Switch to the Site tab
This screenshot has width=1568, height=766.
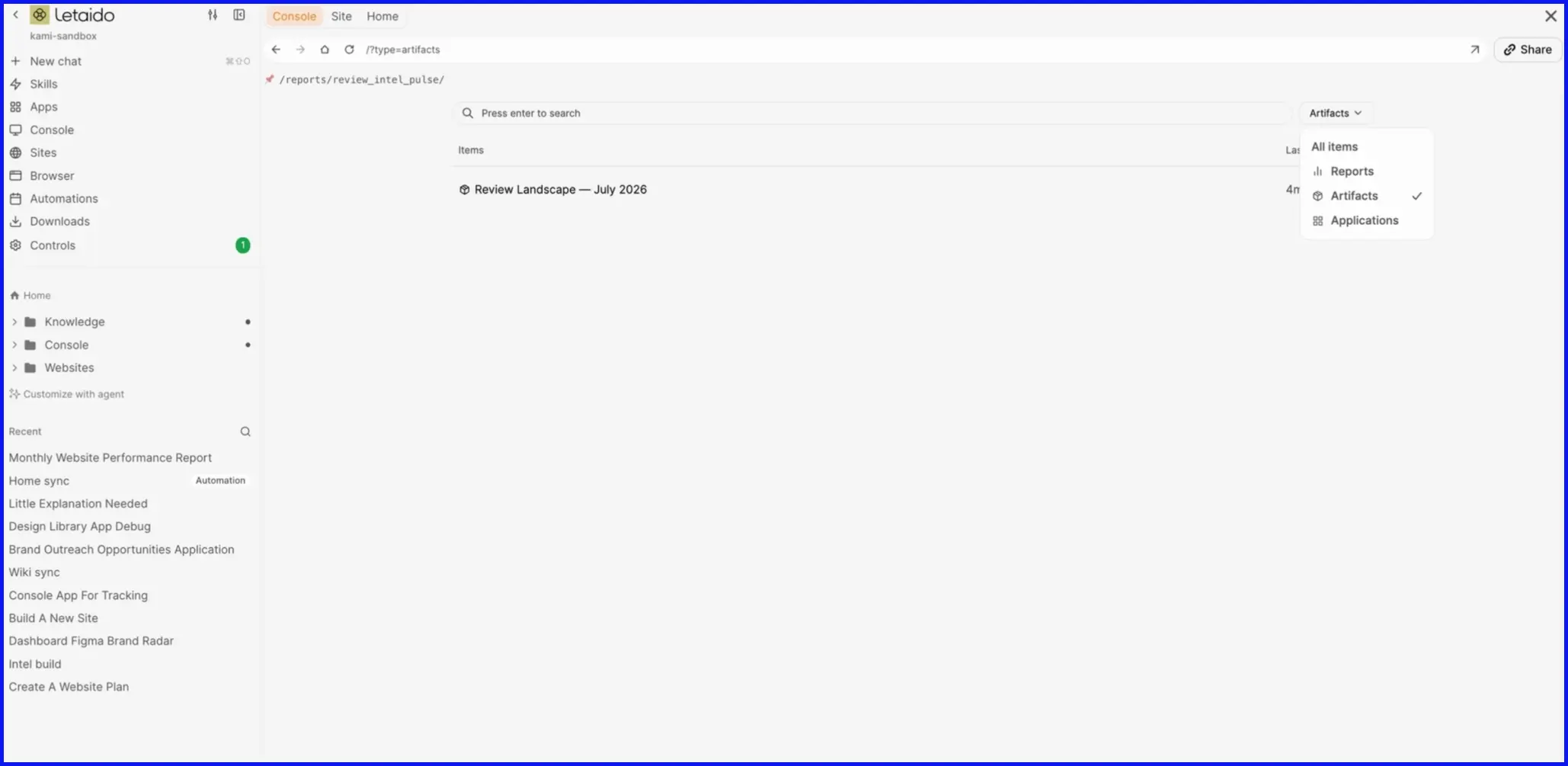click(x=341, y=16)
